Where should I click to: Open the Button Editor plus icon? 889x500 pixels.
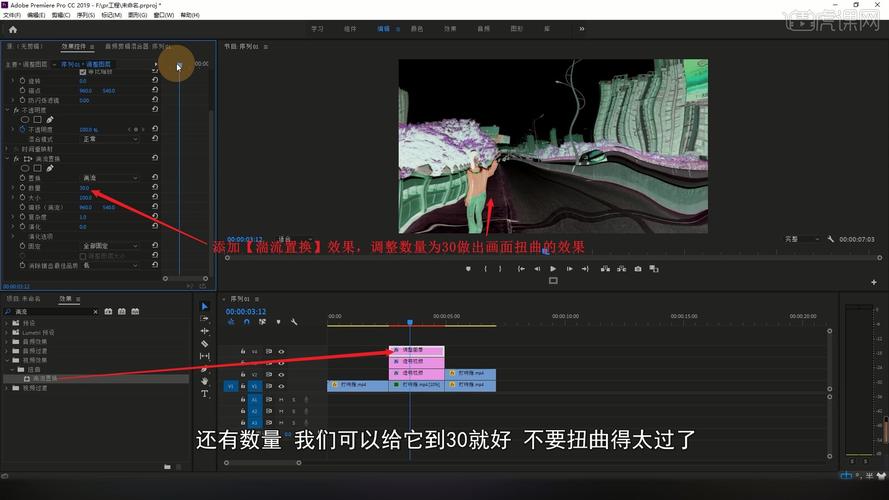pos(874,282)
